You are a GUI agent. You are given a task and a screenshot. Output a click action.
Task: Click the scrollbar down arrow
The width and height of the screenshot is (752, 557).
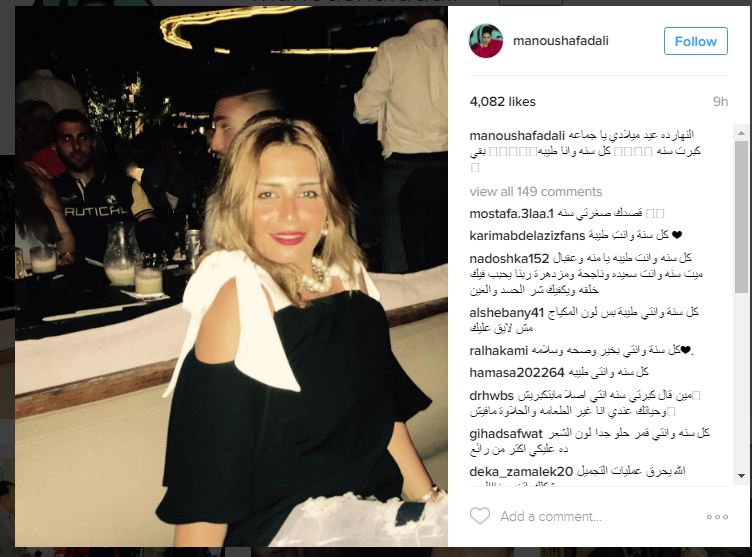point(741,475)
